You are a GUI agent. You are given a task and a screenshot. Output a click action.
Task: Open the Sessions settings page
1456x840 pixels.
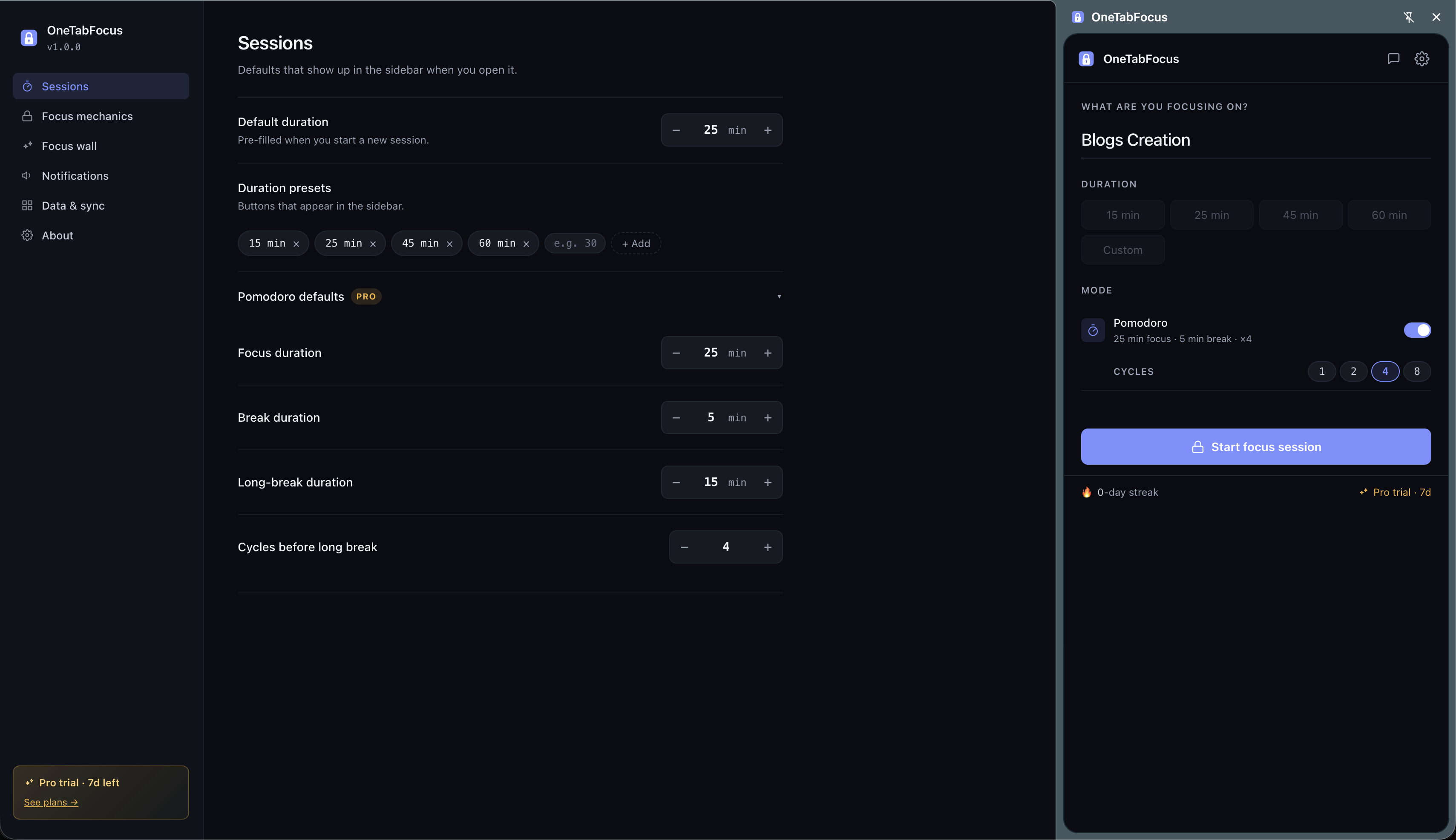click(x=101, y=86)
